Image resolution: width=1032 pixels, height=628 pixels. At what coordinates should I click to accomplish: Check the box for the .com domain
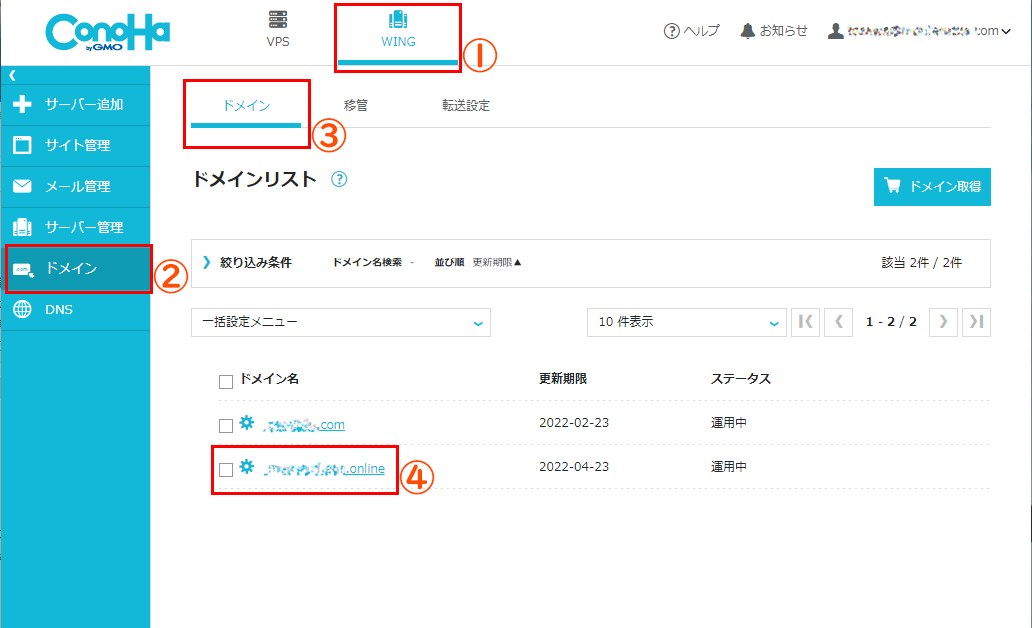click(x=226, y=426)
